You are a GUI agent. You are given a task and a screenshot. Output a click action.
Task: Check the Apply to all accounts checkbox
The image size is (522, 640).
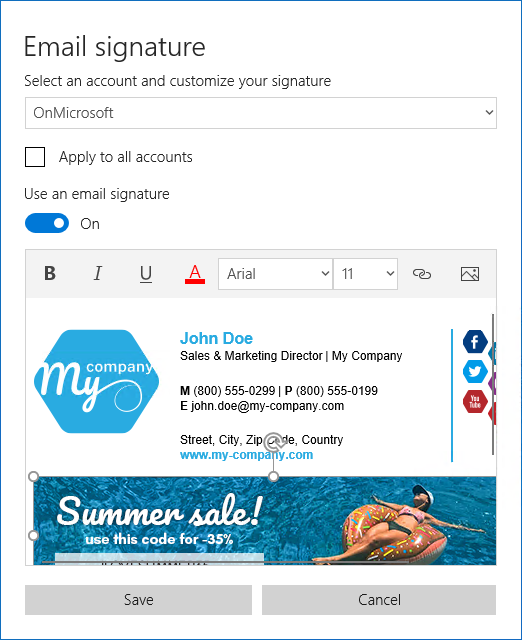point(35,157)
